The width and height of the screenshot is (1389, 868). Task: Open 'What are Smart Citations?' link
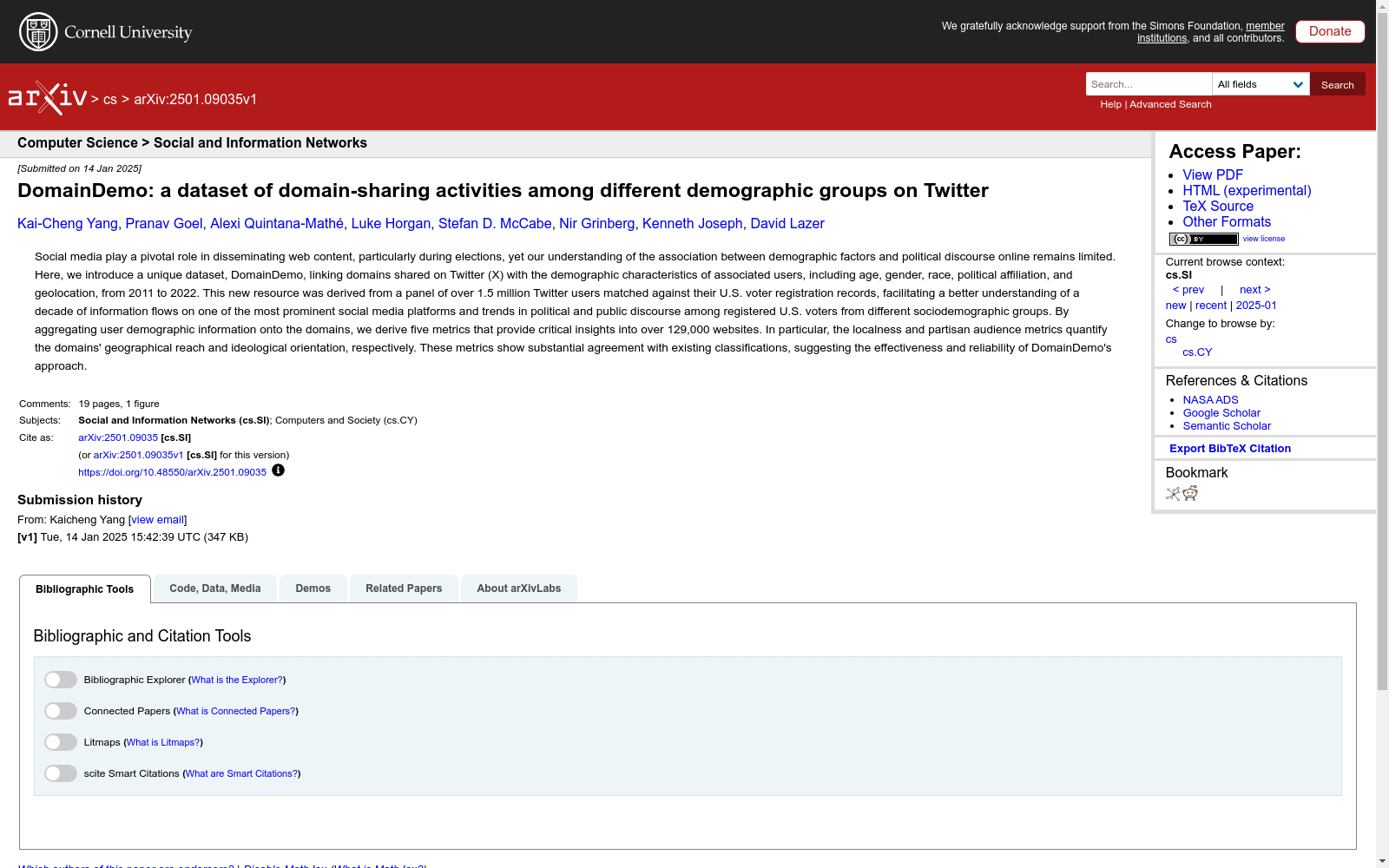click(x=242, y=773)
